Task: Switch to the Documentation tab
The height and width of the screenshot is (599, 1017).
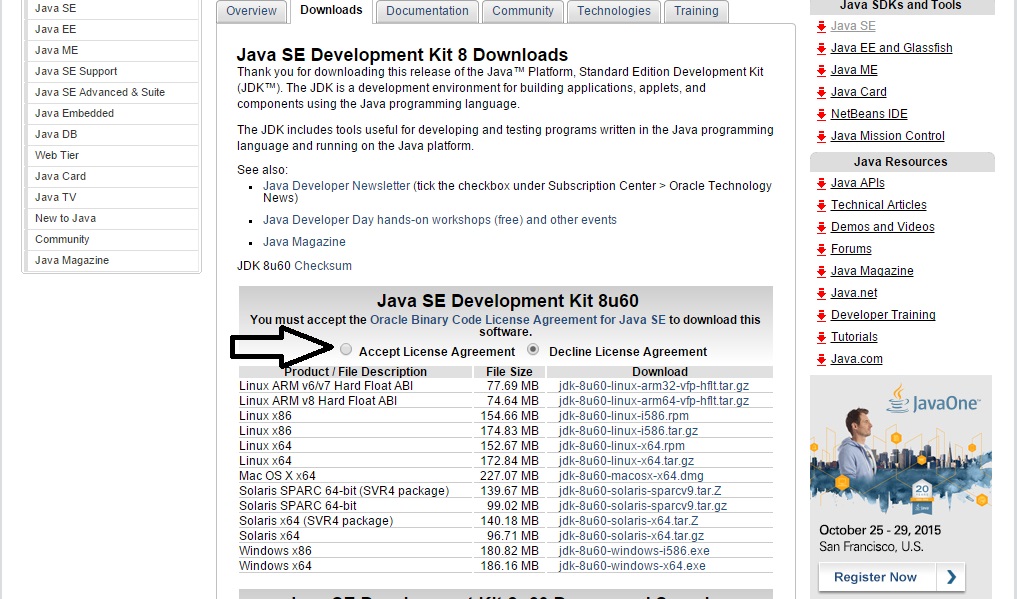Action: click(x=426, y=11)
